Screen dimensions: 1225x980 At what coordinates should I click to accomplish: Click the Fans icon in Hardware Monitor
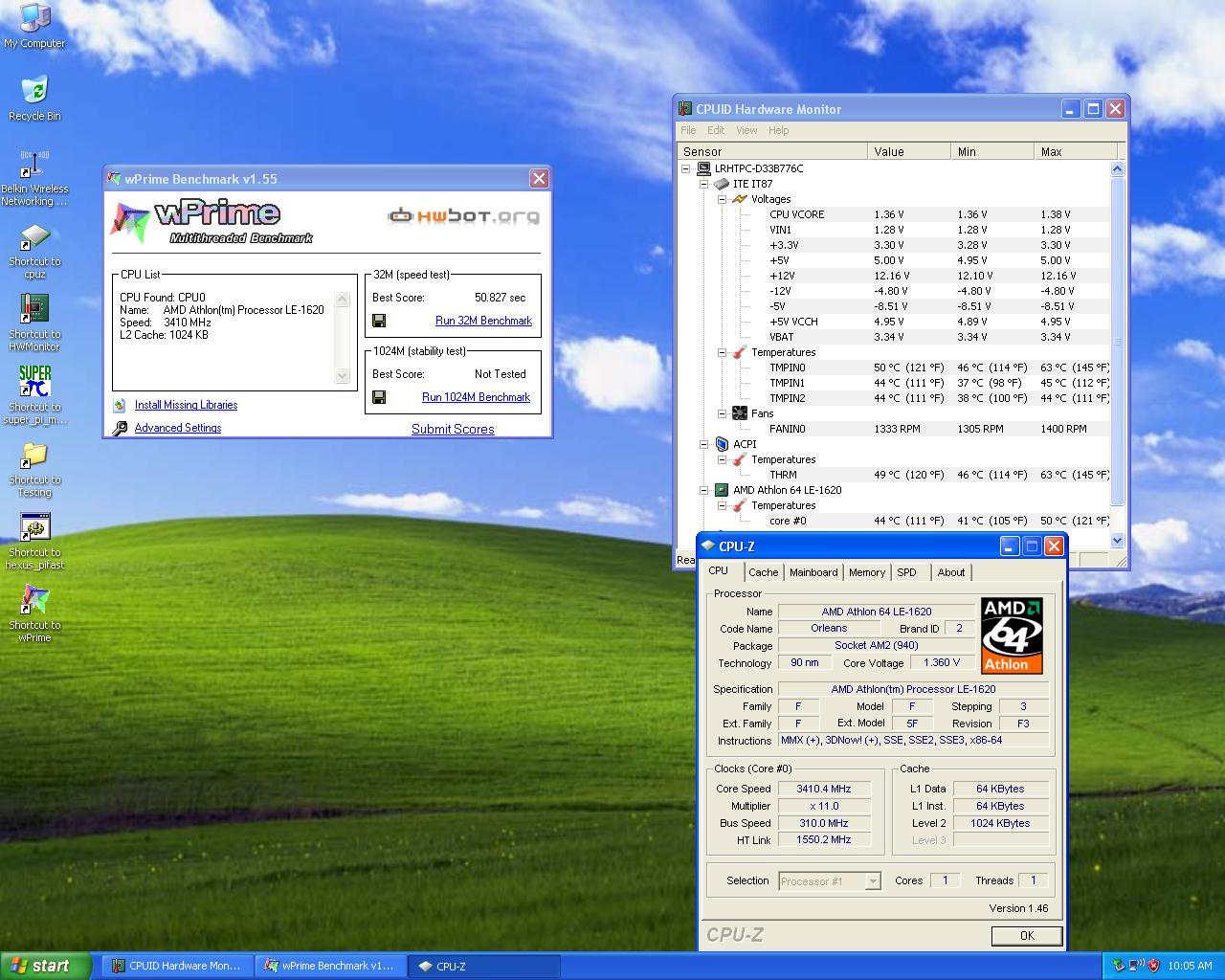(x=739, y=413)
